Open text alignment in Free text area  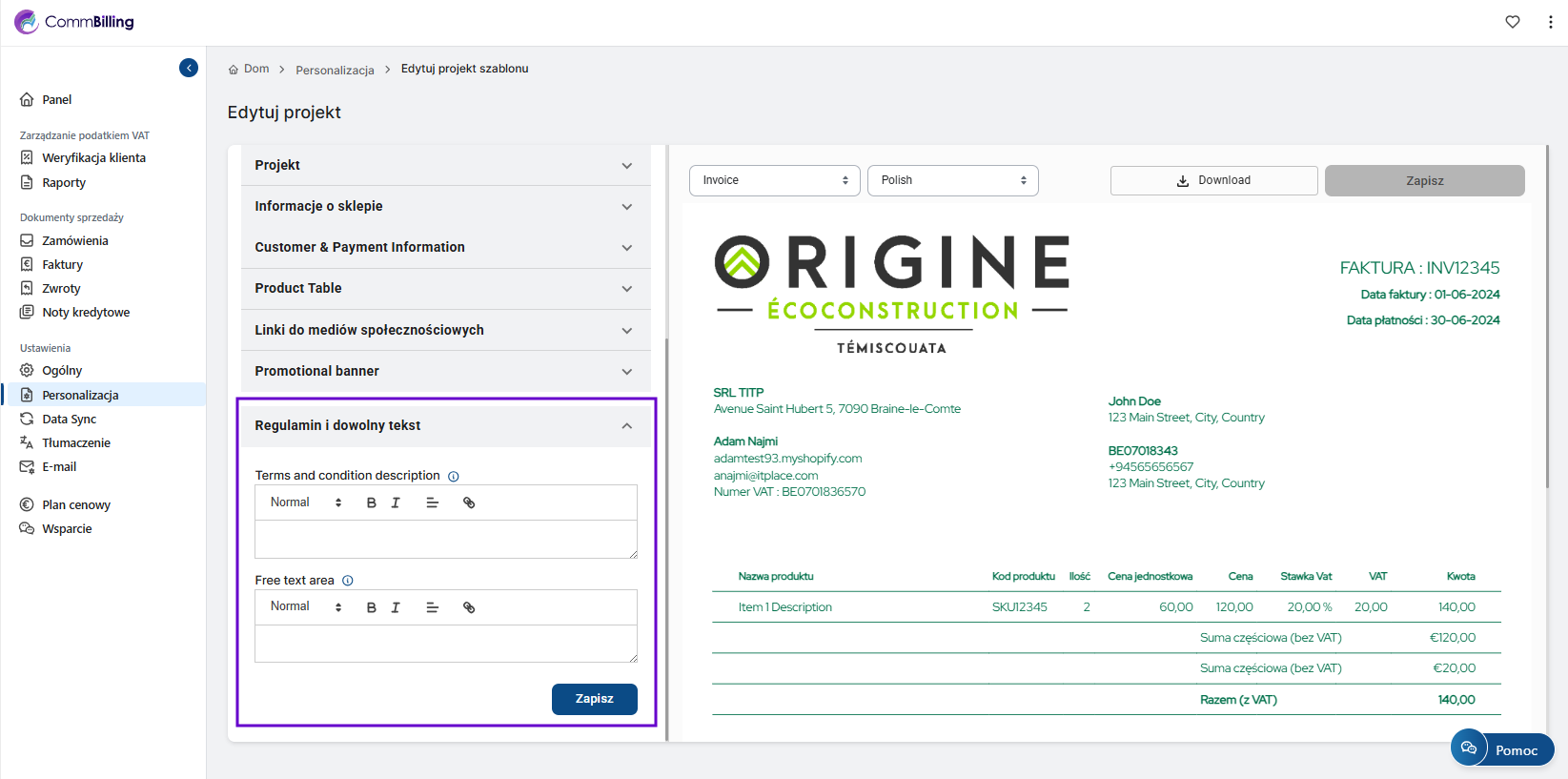432,607
